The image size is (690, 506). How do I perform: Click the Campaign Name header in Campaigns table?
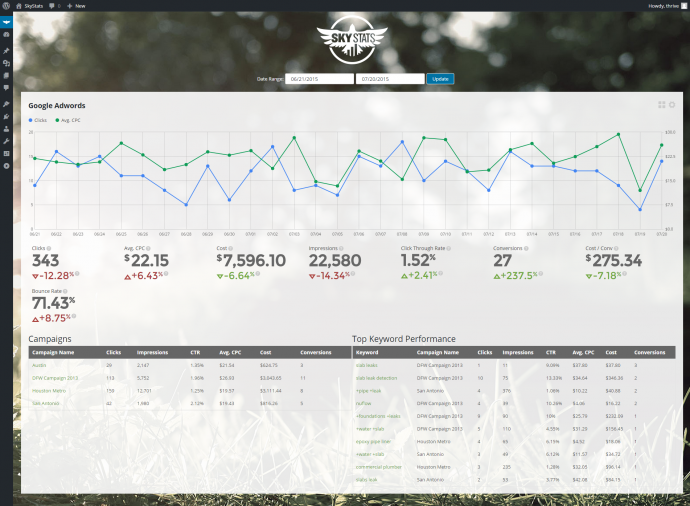(53, 352)
